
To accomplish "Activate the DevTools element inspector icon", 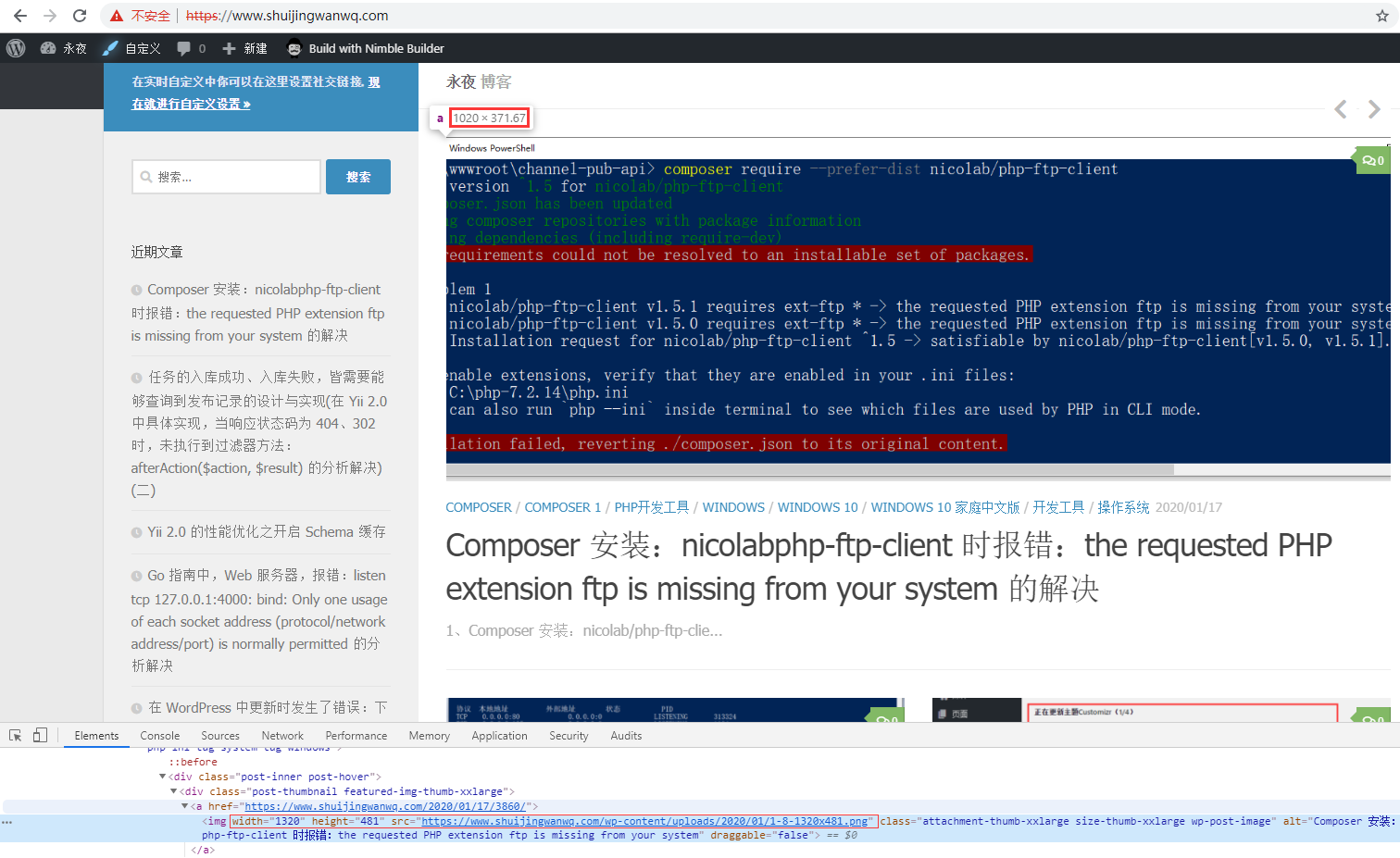I will [x=16, y=736].
